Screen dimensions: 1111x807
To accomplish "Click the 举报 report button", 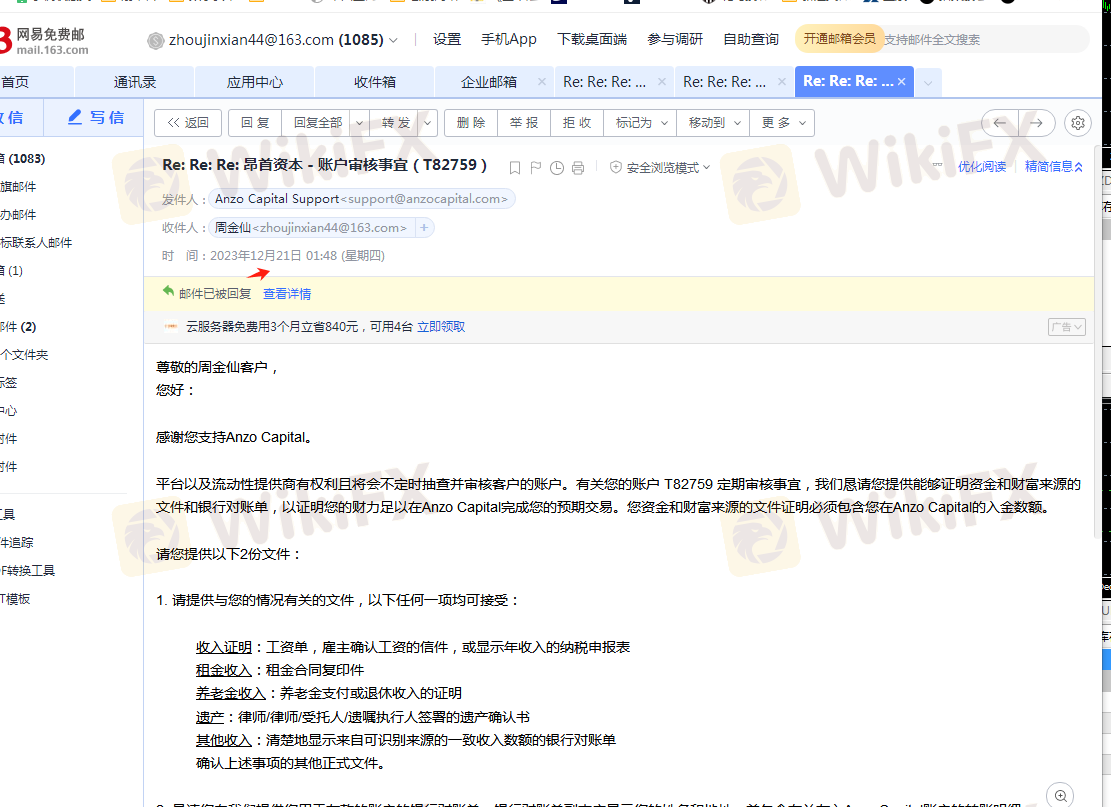I will 524,123.
